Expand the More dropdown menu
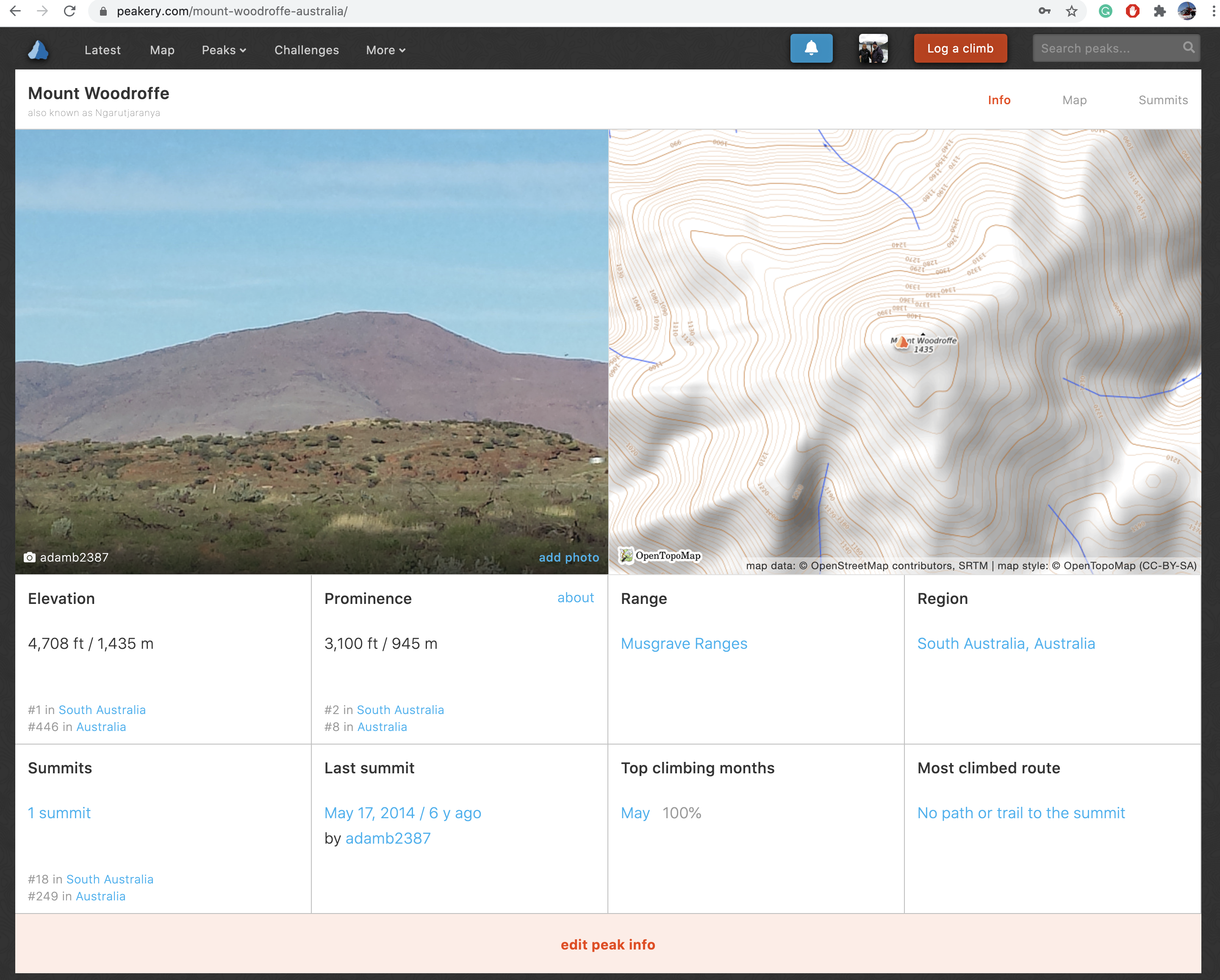Screen dimensions: 1220x980 coord(385,50)
